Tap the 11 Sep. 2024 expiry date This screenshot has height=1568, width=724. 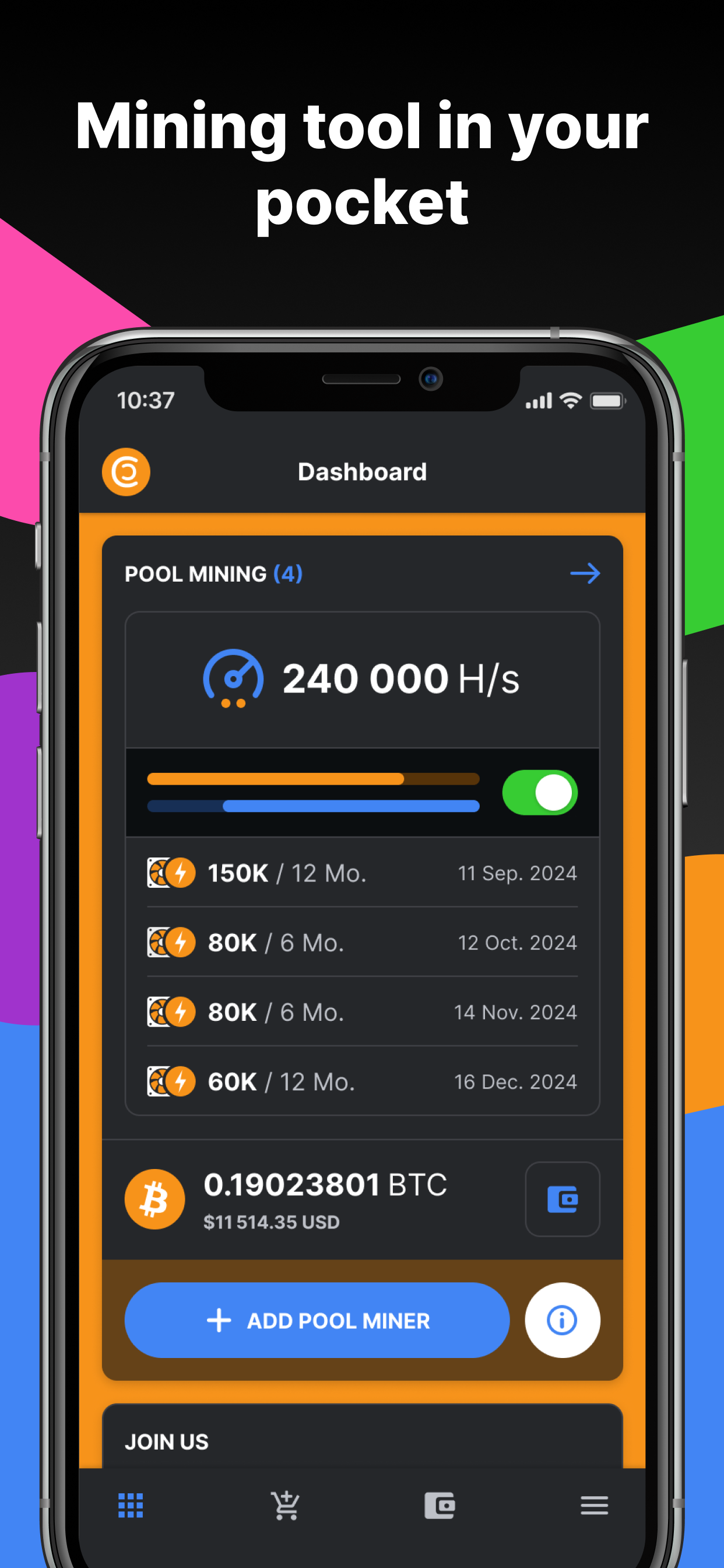517,873
